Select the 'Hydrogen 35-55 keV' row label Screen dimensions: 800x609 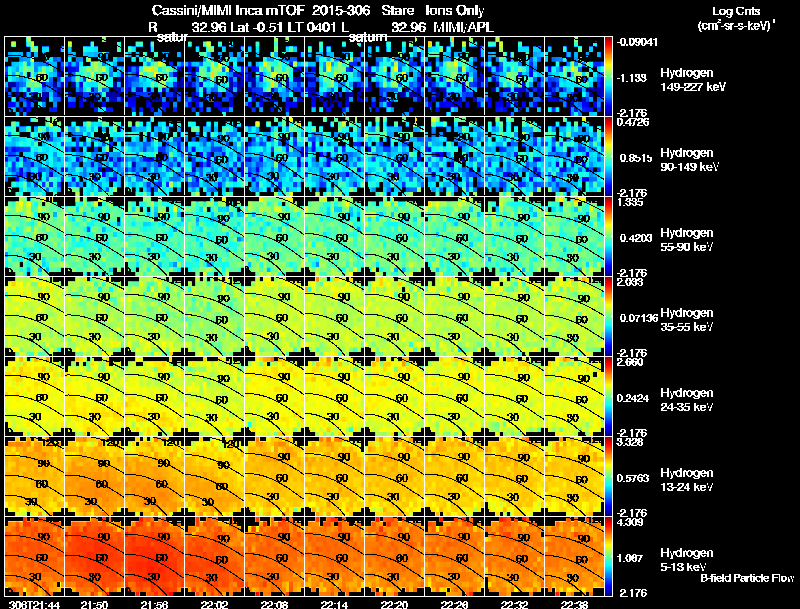[687, 320]
